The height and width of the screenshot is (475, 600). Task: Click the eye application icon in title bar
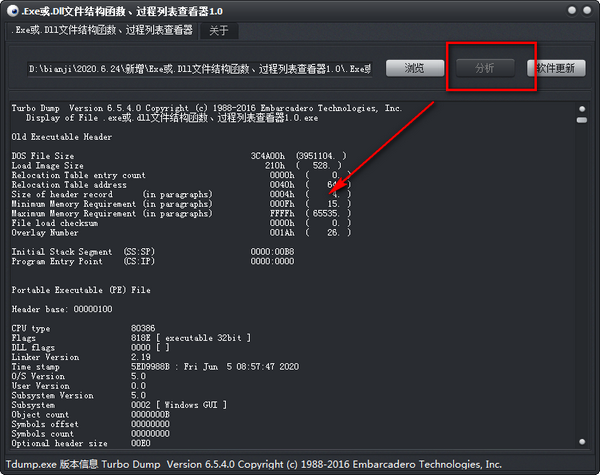pyautogui.click(x=13, y=11)
